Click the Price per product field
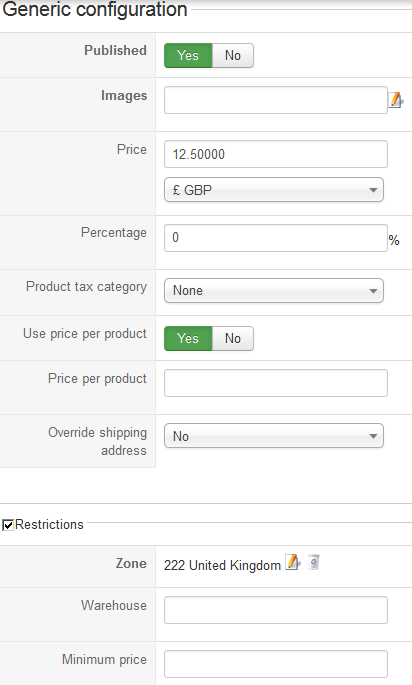This screenshot has height=685, width=412. tap(276, 383)
